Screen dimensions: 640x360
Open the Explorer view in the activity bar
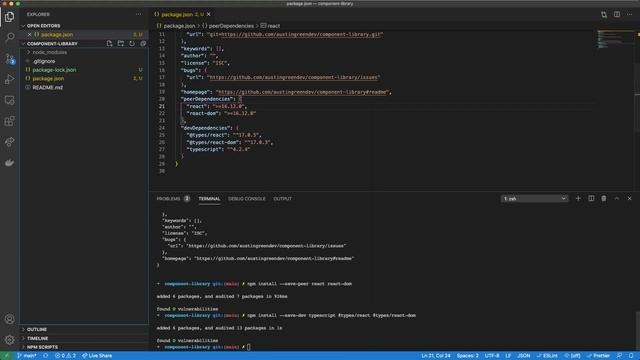[x=9, y=17]
